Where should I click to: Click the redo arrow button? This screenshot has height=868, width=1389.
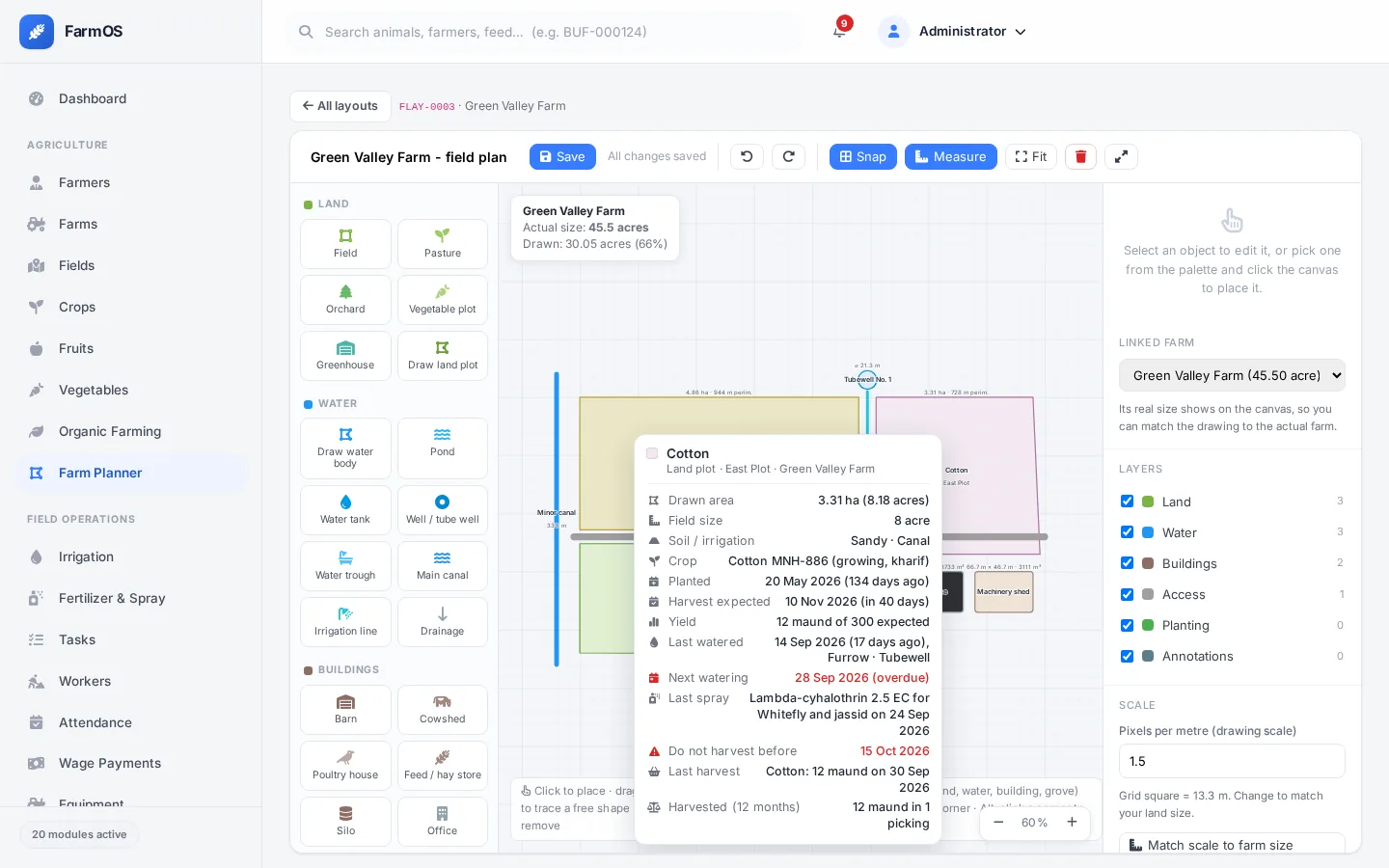(x=789, y=156)
